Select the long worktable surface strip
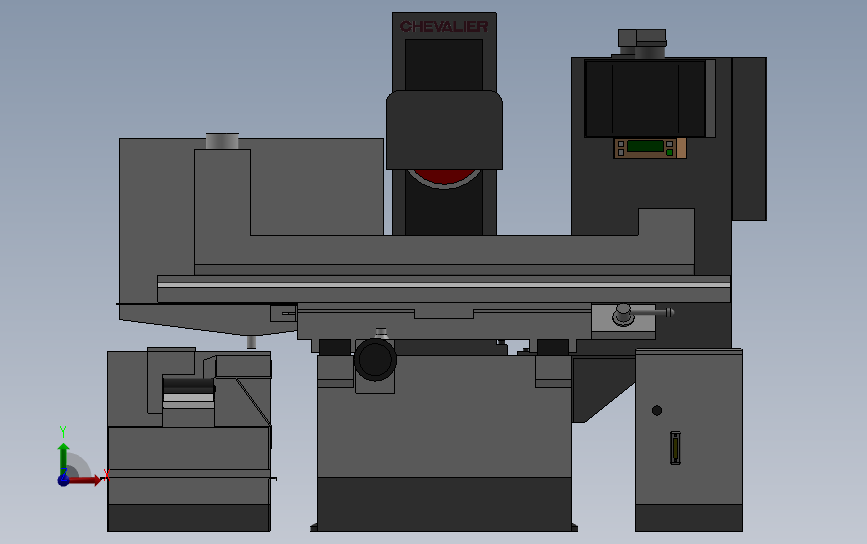The width and height of the screenshot is (867, 544). click(443, 285)
